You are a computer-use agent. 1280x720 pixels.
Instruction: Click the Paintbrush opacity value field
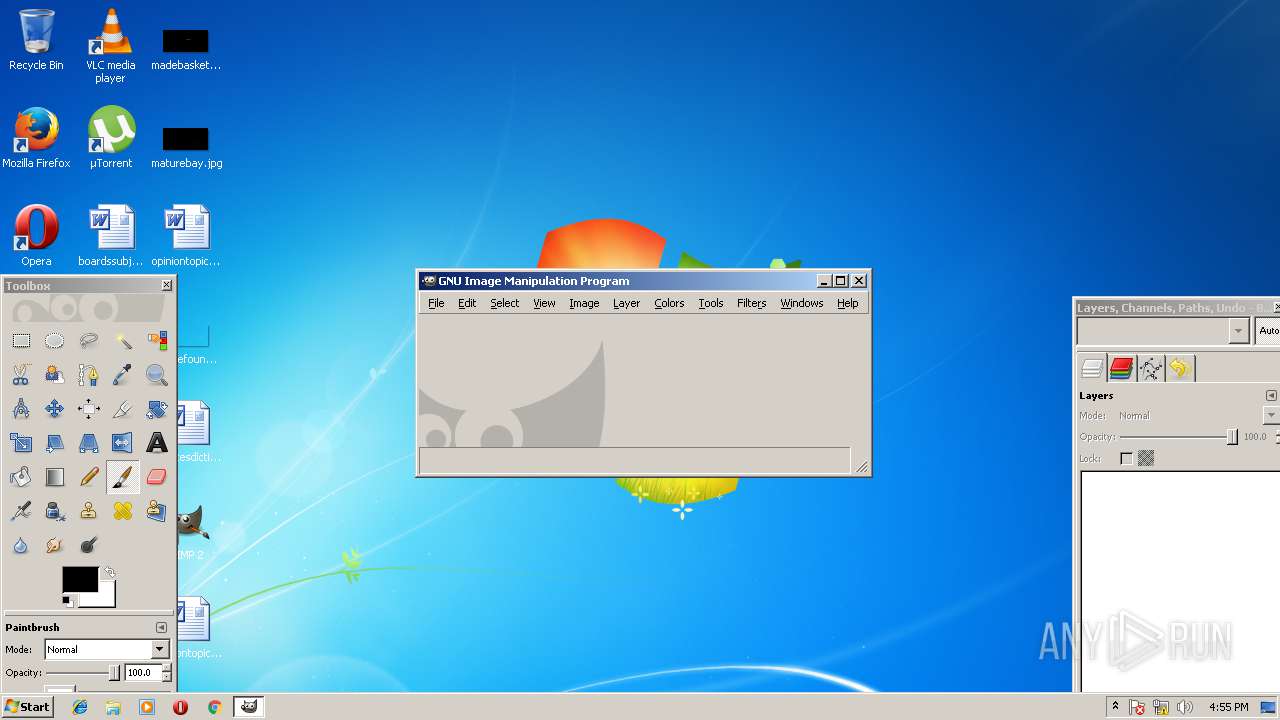pos(143,673)
